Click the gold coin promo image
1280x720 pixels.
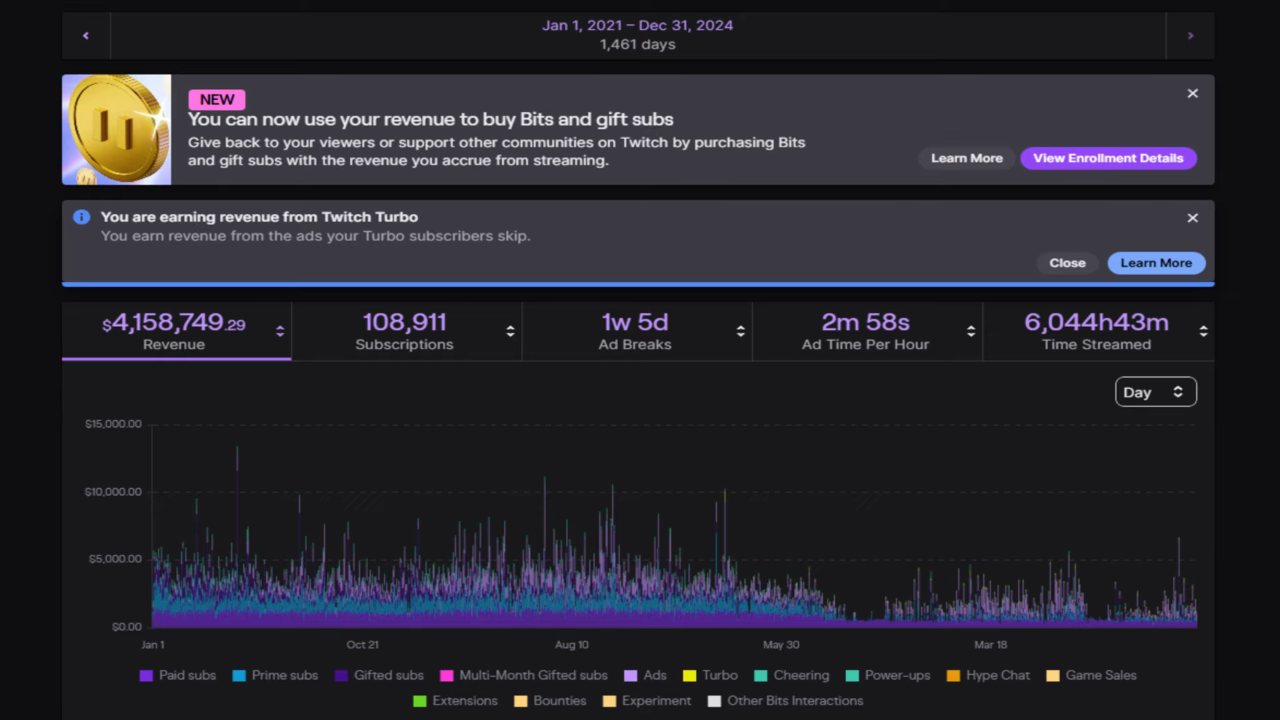point(117,130)
